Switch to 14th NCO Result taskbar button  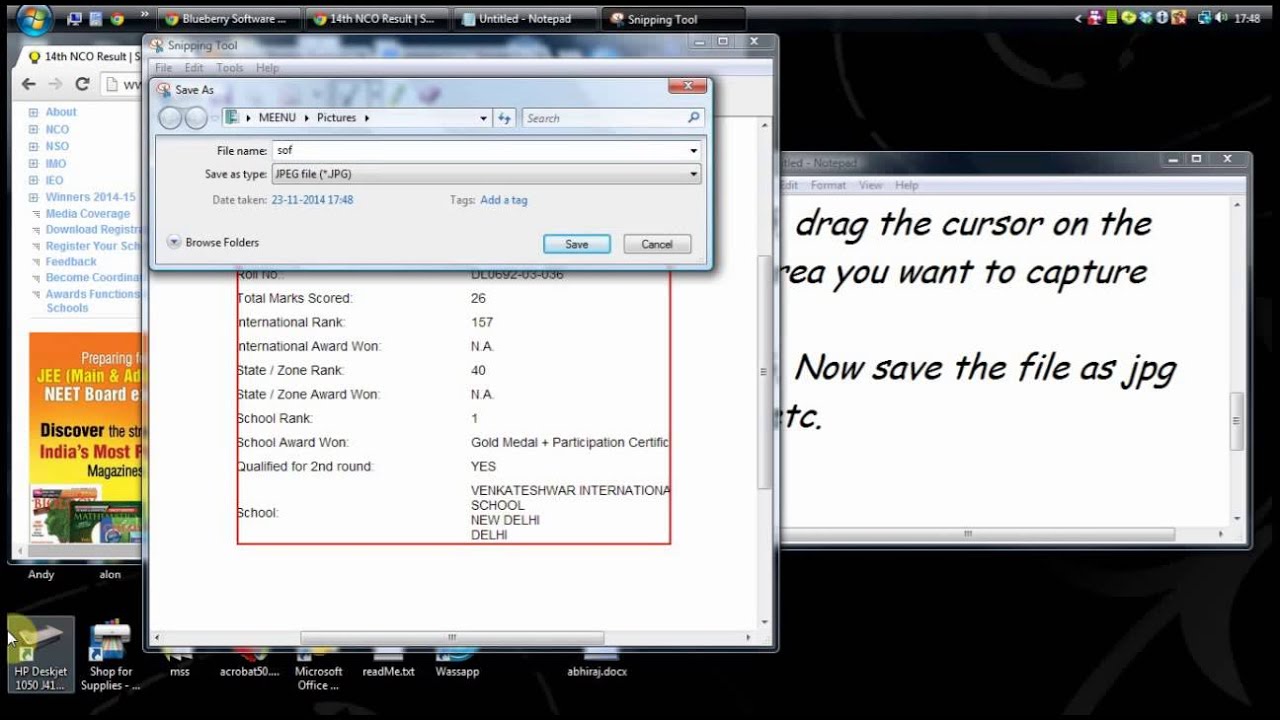point(376,19)
